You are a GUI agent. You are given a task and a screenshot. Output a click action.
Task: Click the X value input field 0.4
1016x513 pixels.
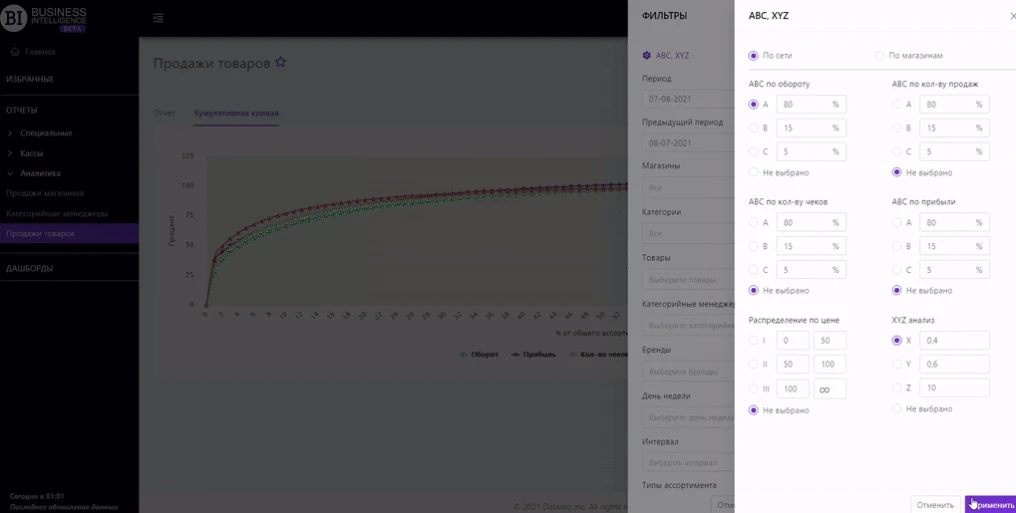coord(955,340)
